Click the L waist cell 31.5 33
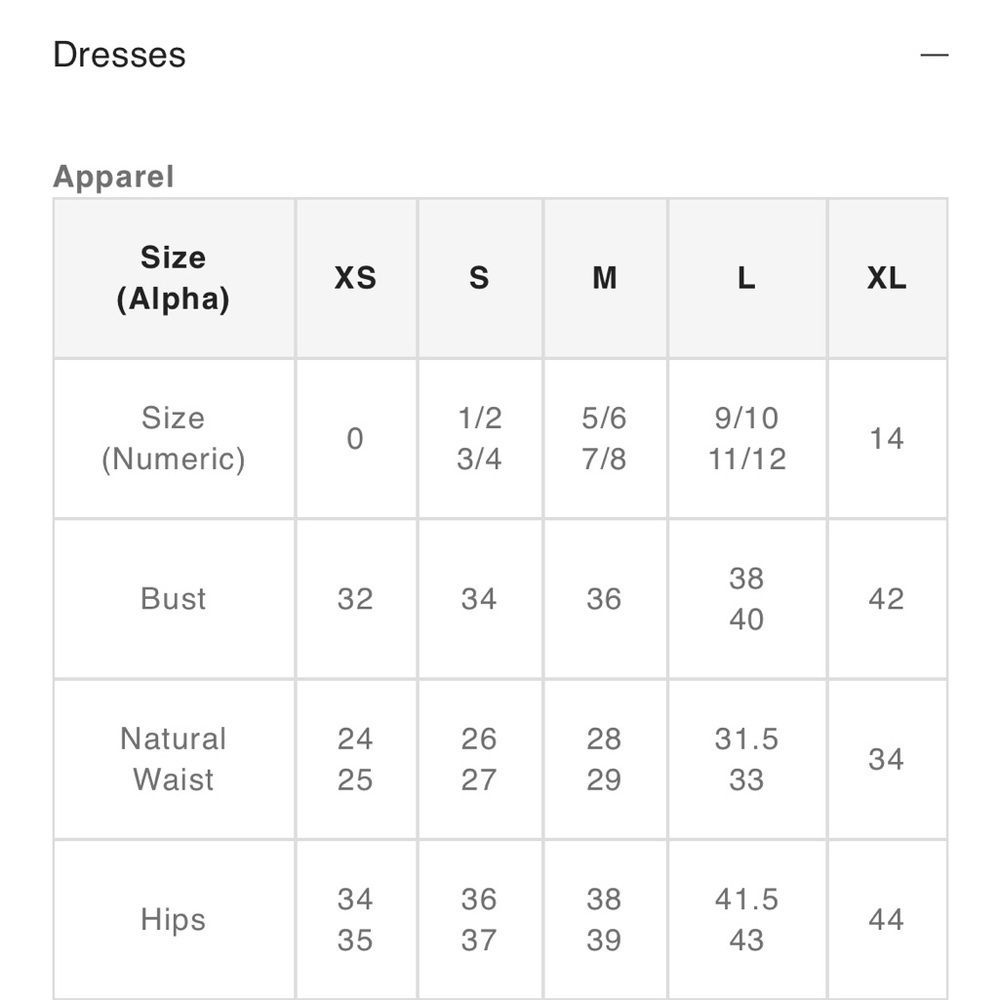The width and height of the screenshot is (1000, 1000). (747, 759)
